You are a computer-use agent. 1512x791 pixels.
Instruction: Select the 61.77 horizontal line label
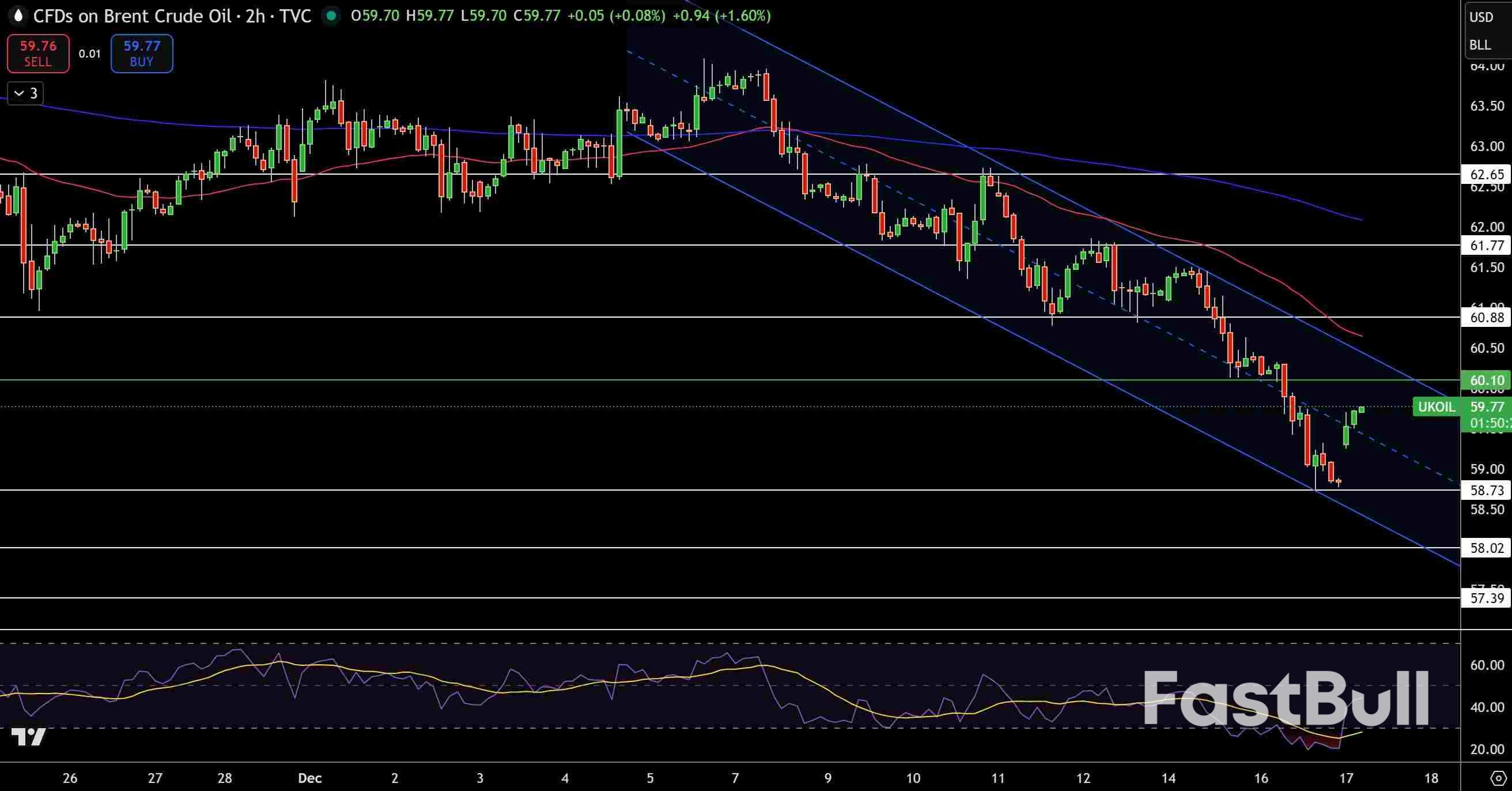[x=1486, y=246]
